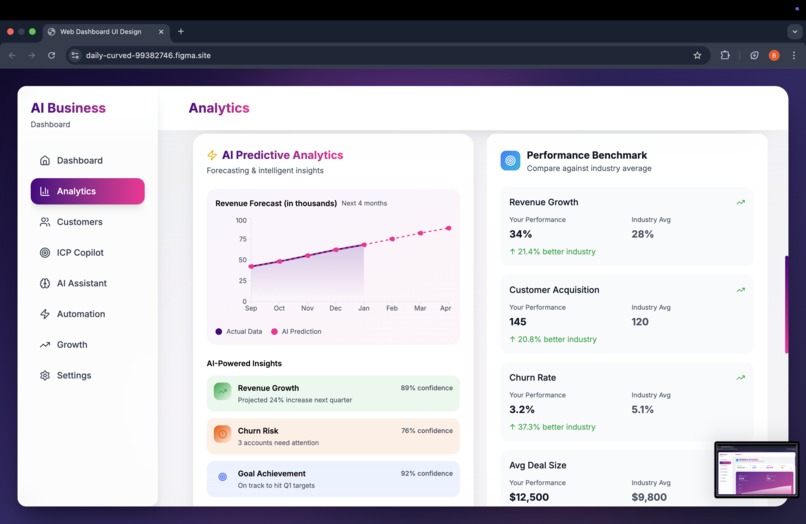Click the address bar URL field

point(388,56)
